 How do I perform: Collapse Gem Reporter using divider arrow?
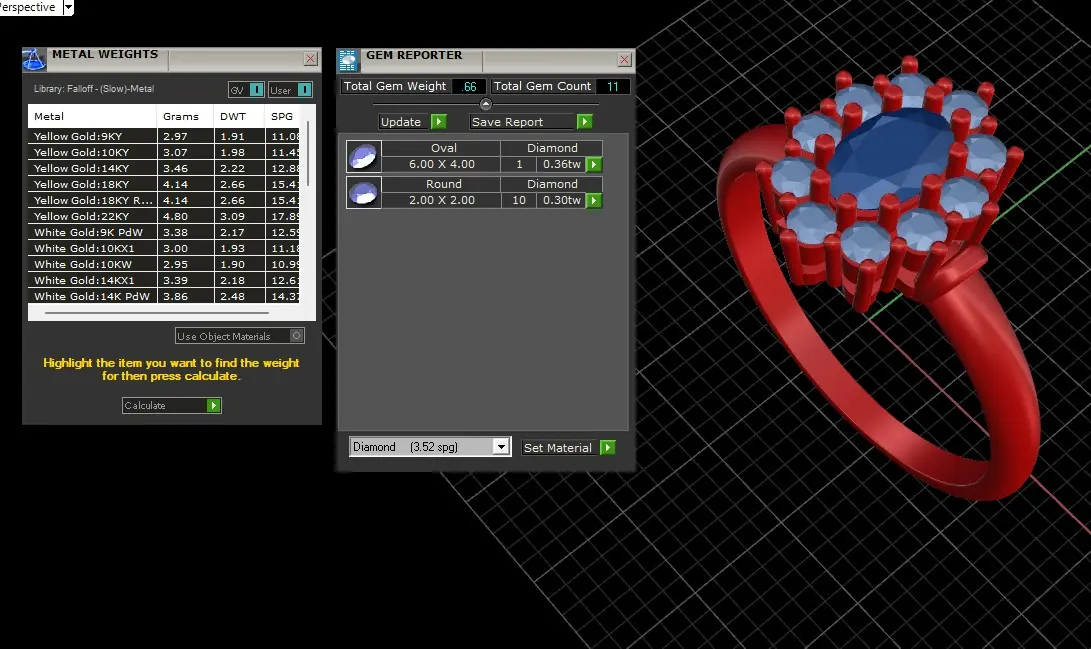click(486, 104)
